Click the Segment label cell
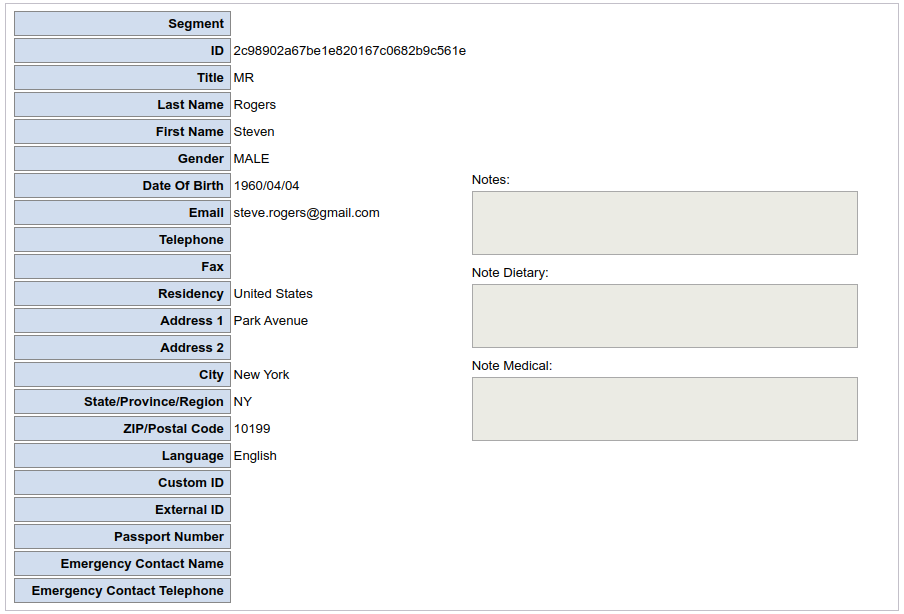The image size is (904, 614). (122, 24)
